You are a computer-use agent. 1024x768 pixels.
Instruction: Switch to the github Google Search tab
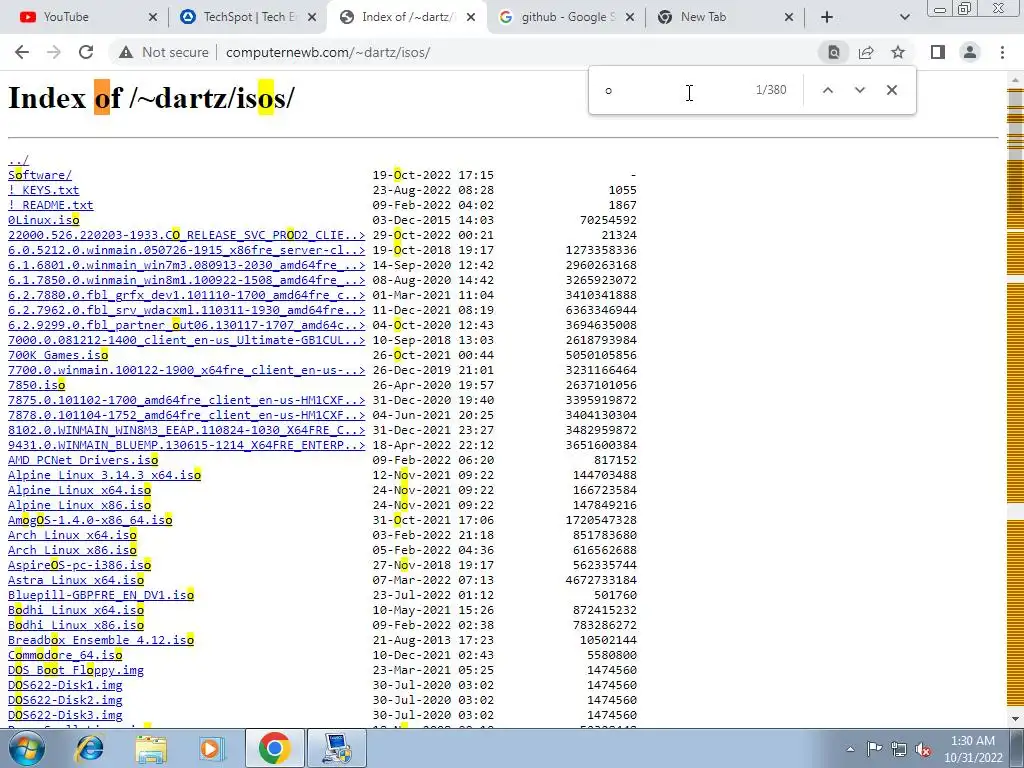[565, 17]
